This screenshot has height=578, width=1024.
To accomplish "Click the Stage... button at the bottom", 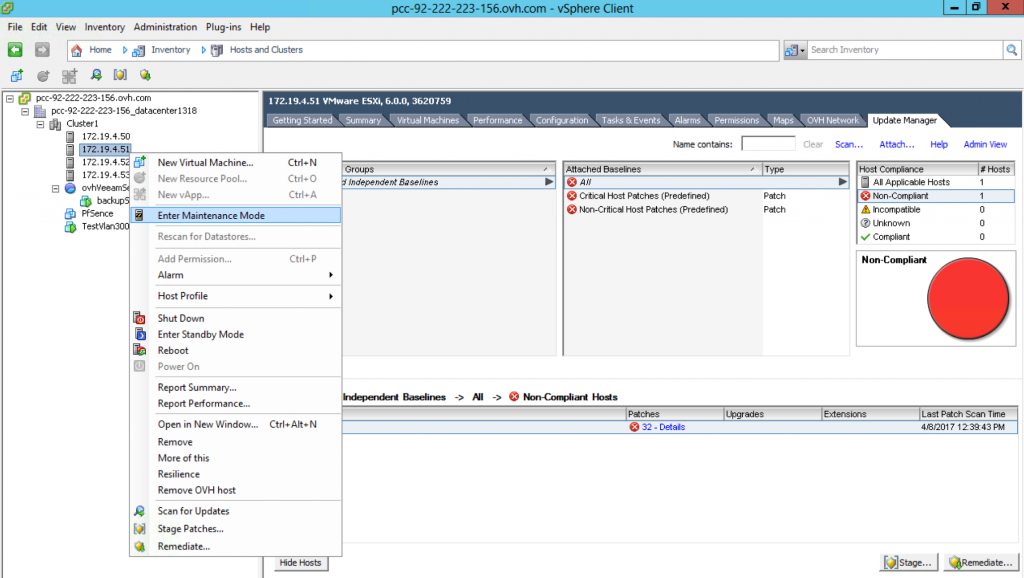I will click(908, 562).
